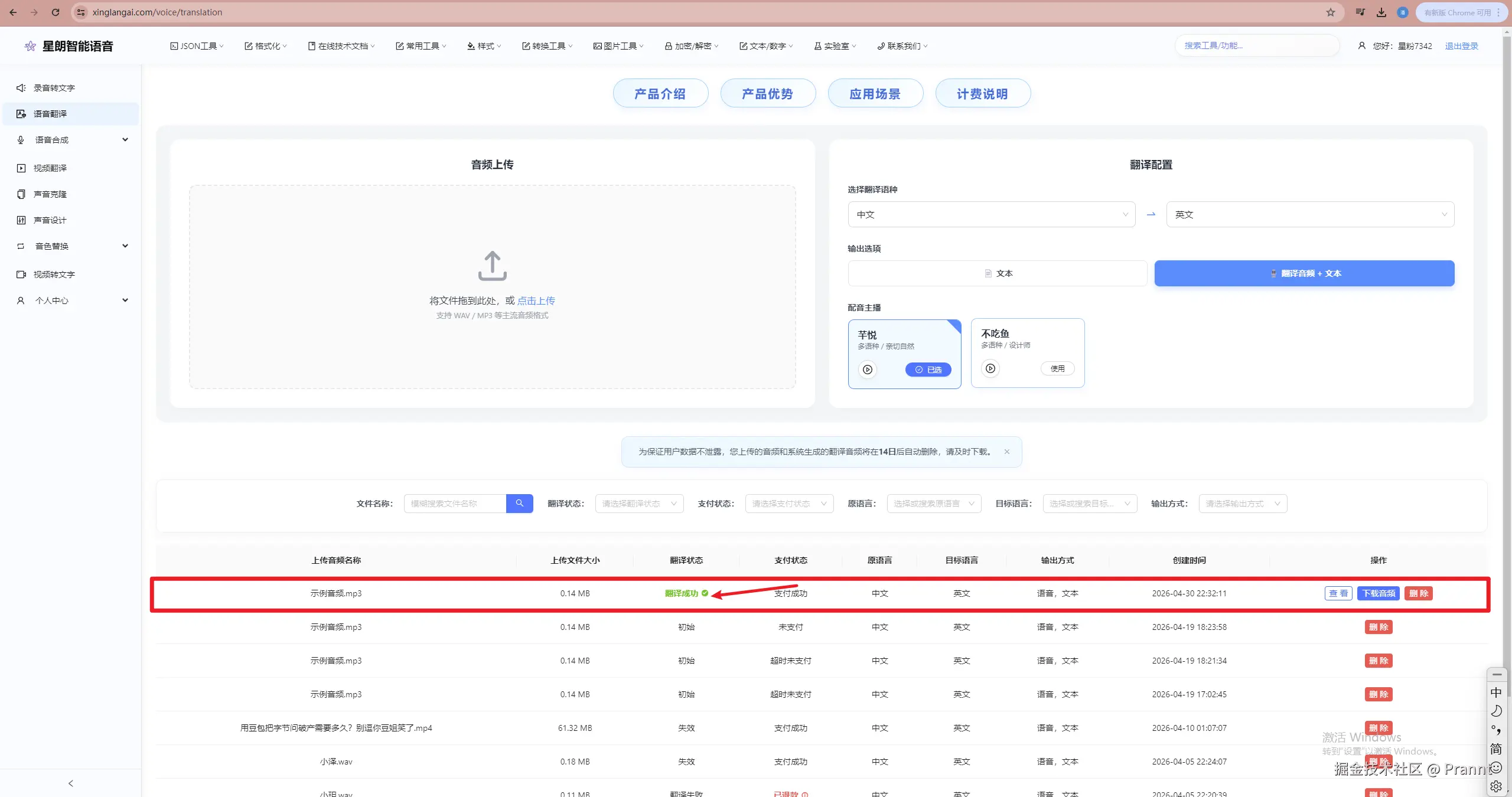Viewport: 1512px width, 797px height.
Task: Switch to 产品介绍 tab
Action: (x=660, y=93)
